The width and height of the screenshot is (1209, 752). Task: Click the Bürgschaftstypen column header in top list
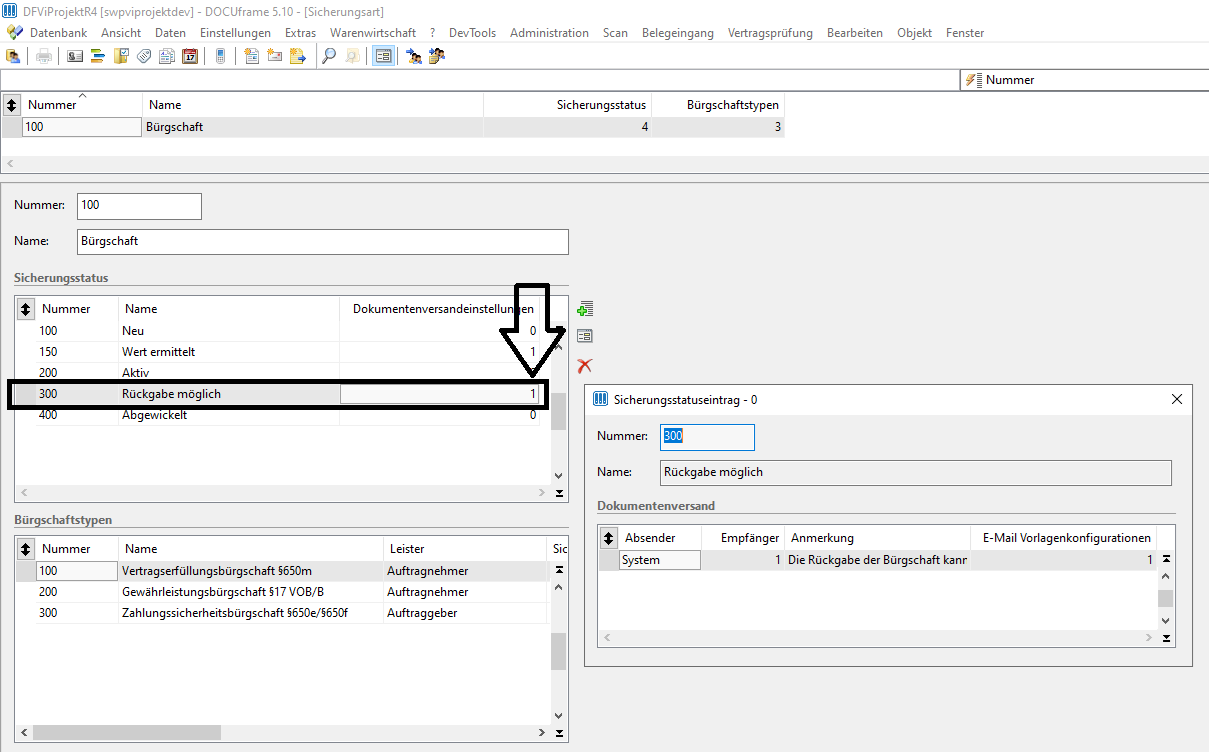[718, 104]
